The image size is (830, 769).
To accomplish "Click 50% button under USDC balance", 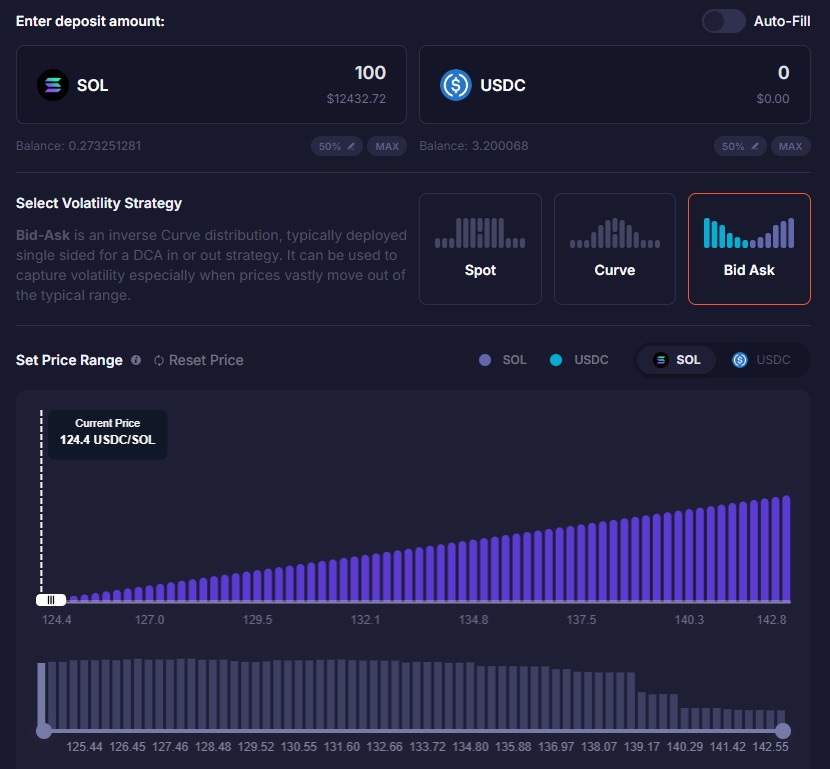I will point(740,146).
